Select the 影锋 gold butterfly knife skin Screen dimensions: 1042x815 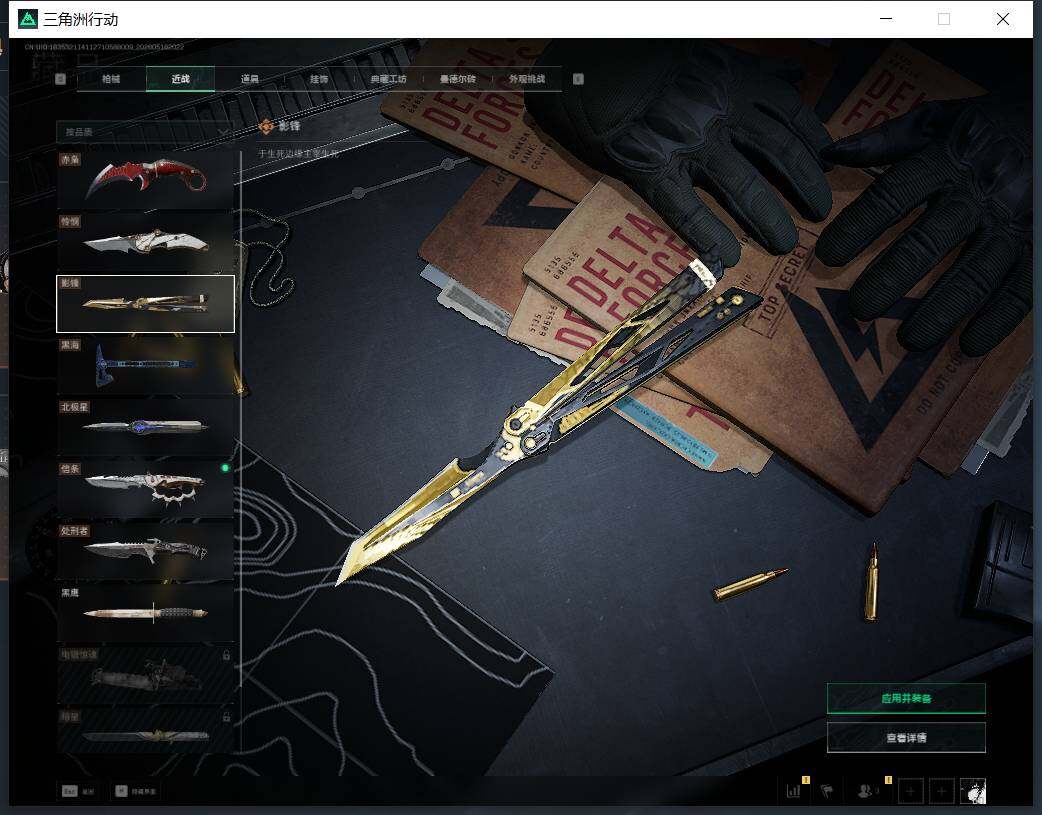pos(146,303)
